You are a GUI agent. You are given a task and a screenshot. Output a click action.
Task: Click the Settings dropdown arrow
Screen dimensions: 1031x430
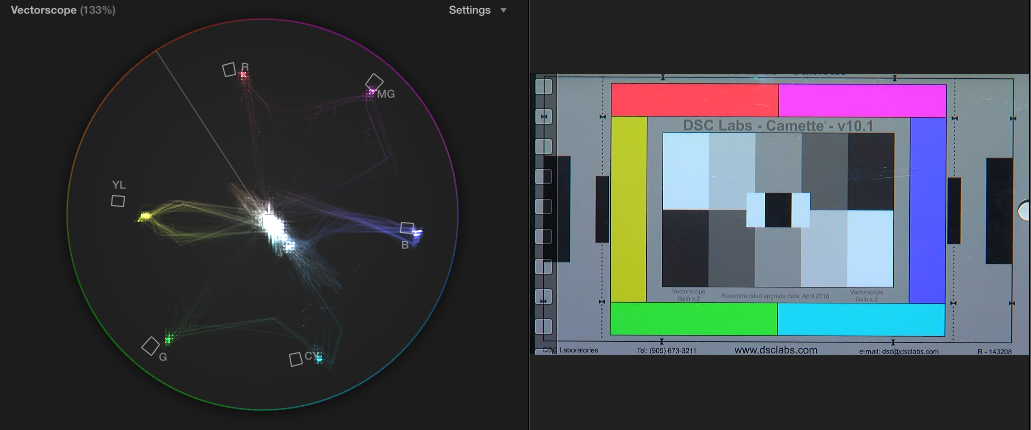[503, 10]
